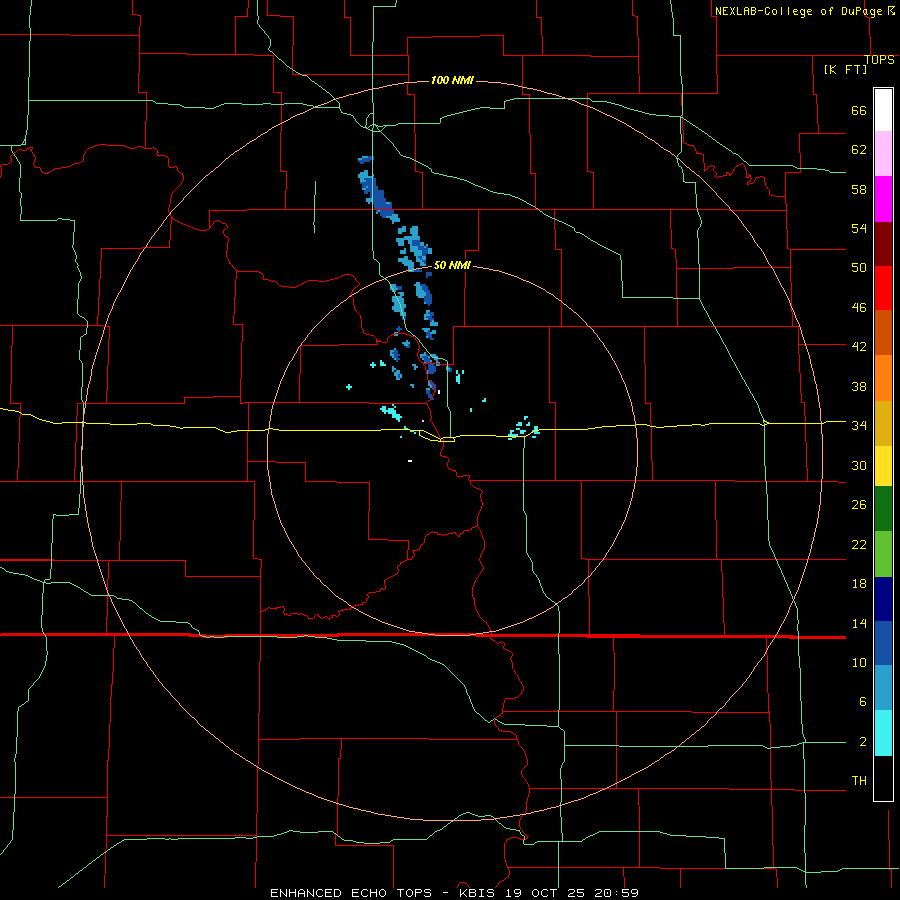Click the 100 NMI range ring label

452,80
